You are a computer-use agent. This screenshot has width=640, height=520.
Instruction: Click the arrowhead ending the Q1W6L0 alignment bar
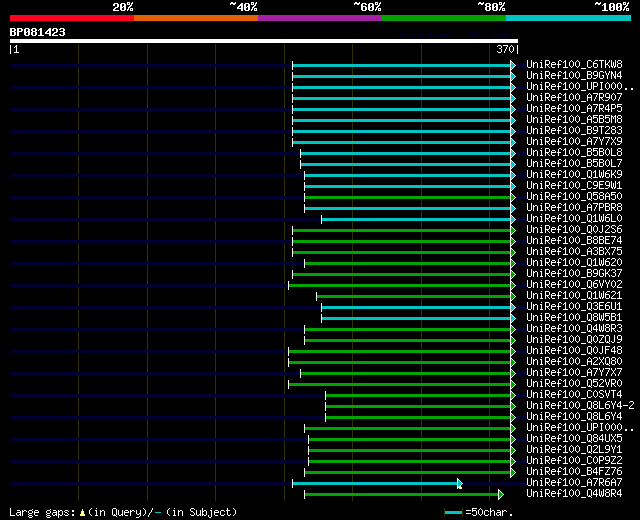[x=513, y=220]
